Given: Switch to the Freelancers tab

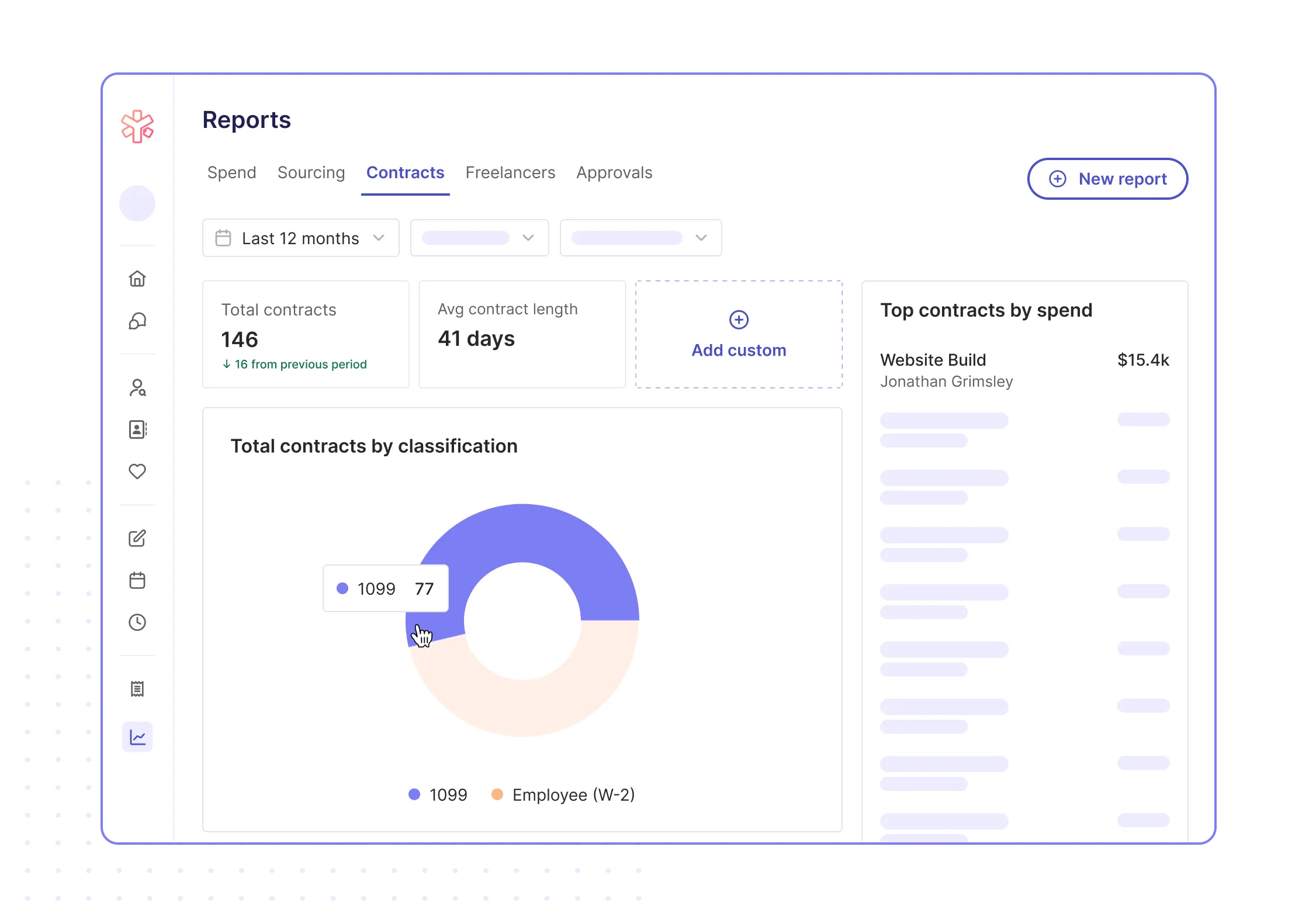Looking at the screenshot, I should click(510, 173).
